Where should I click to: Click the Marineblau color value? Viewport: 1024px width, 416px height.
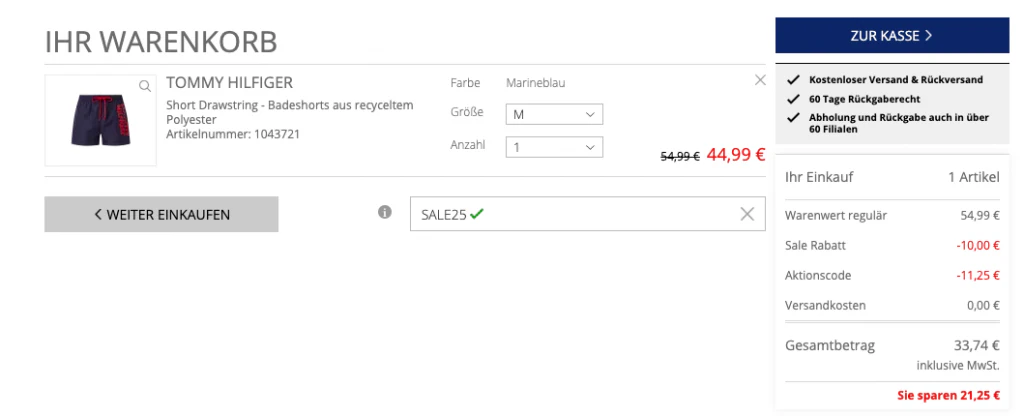click(x=536, y=83)
